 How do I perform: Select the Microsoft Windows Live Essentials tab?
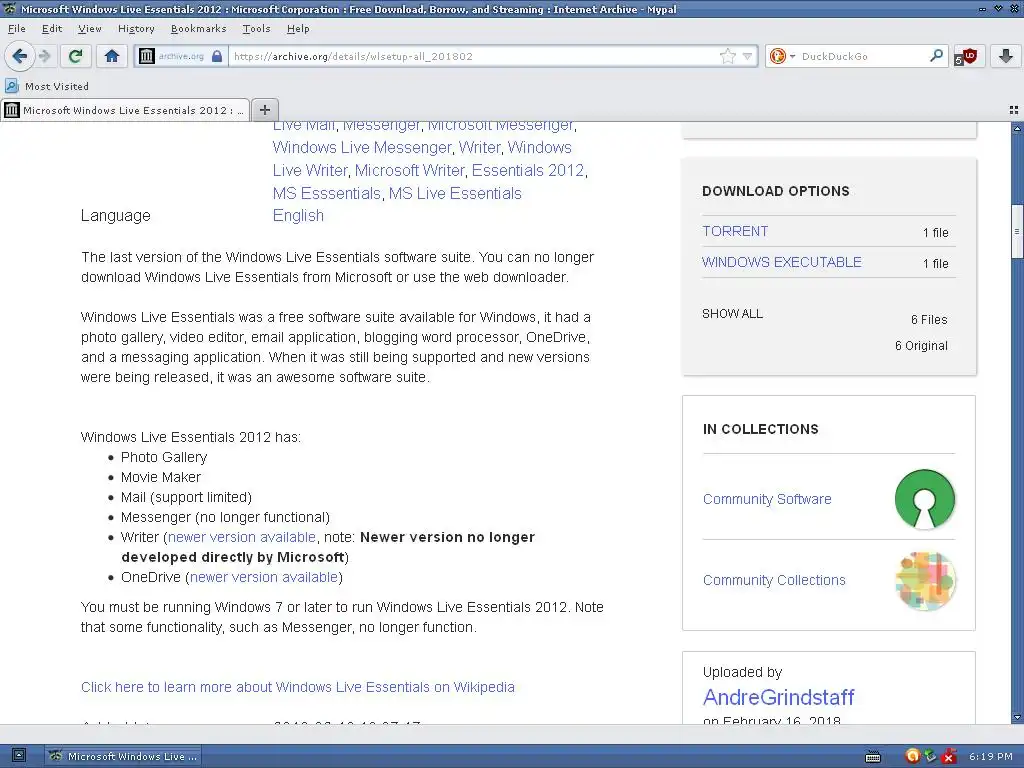(125, 110)
